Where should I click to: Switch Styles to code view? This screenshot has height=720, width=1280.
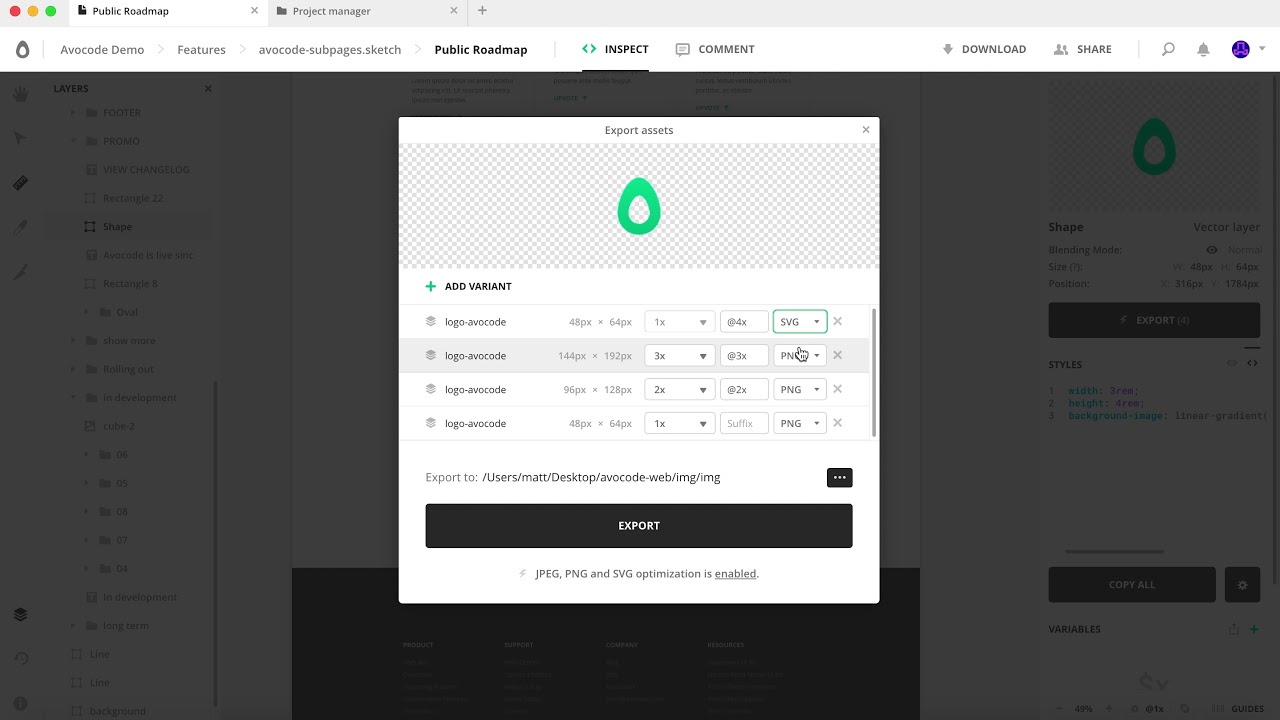(x=1252, y=363)
